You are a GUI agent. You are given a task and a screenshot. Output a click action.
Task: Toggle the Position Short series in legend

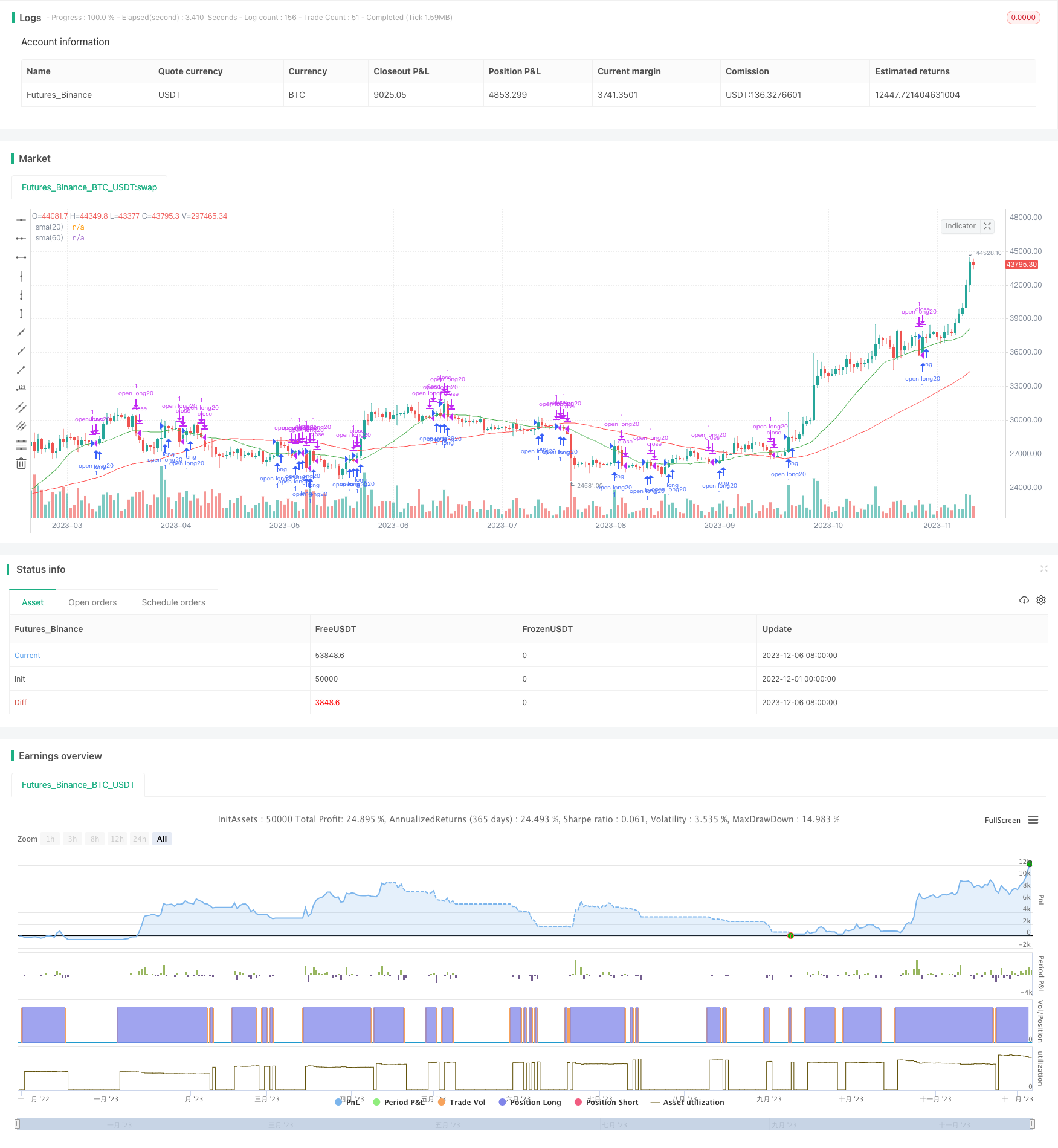click(606, 1102)
